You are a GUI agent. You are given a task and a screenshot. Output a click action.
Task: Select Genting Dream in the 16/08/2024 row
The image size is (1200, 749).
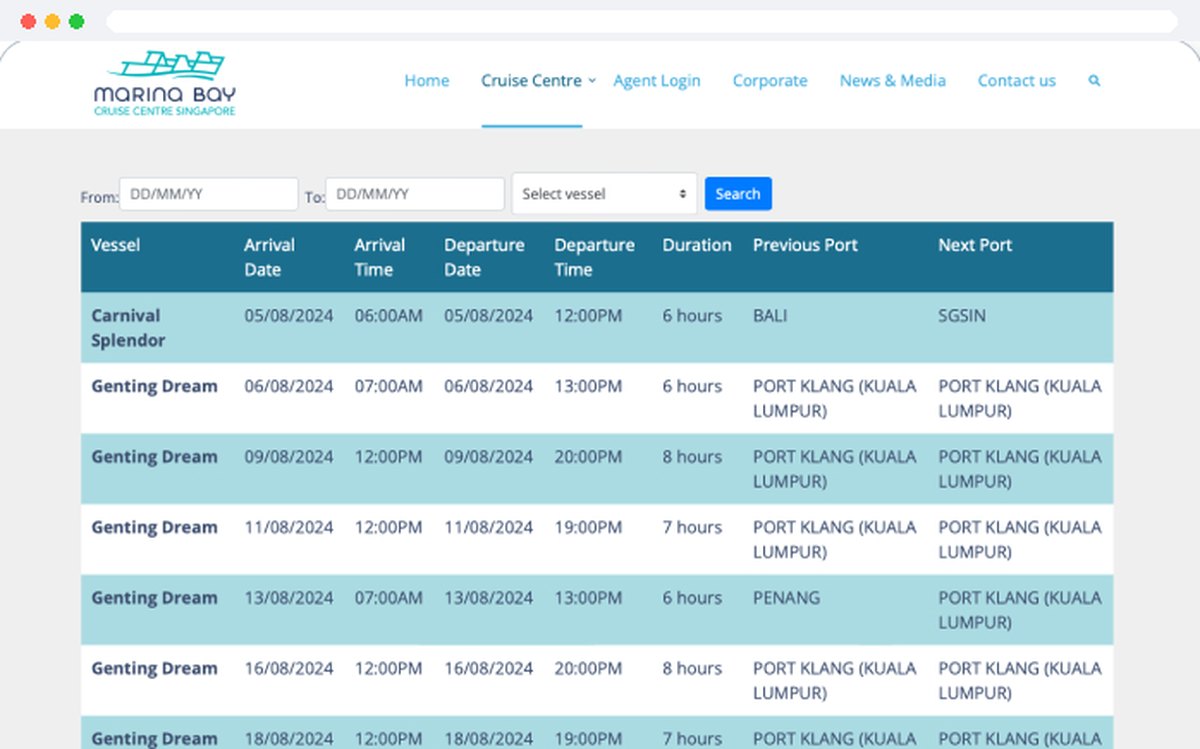click(154, 669)
